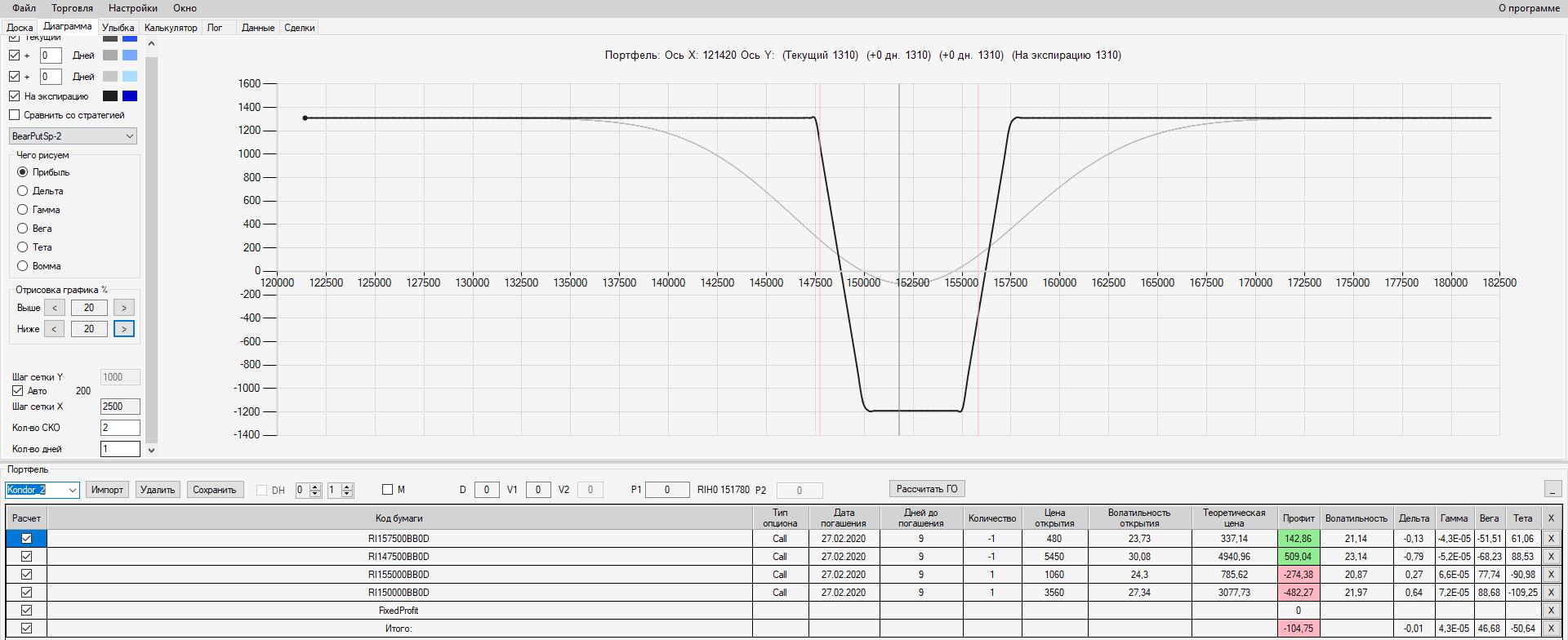Click the P1 value input field

pos(666,490)
